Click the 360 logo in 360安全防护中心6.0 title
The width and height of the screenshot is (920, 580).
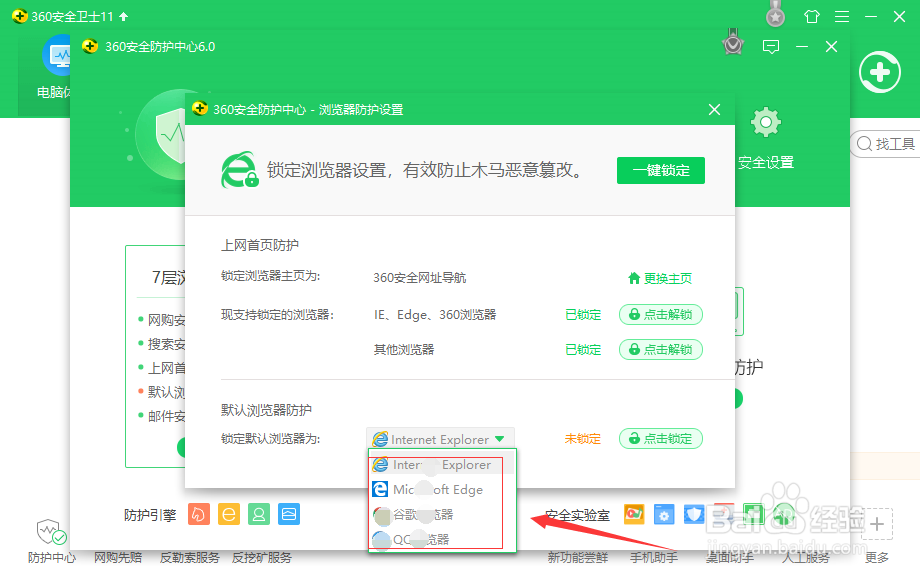[x=90, y=46]
